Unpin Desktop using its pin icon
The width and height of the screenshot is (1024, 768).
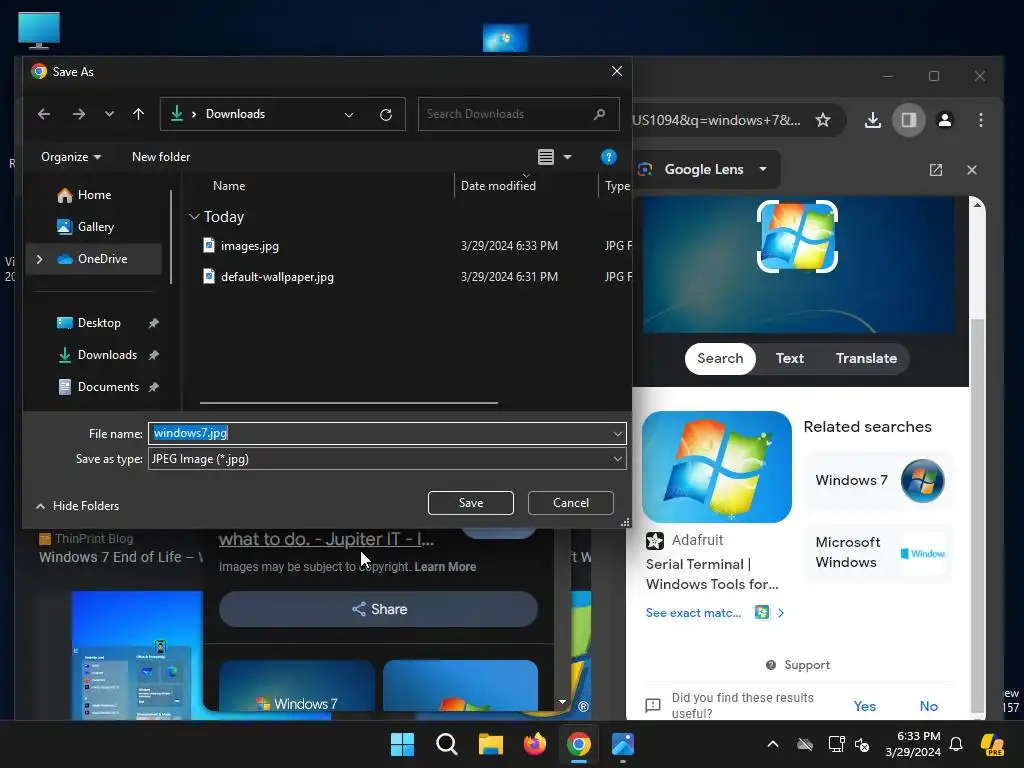(x=153, y=323)
